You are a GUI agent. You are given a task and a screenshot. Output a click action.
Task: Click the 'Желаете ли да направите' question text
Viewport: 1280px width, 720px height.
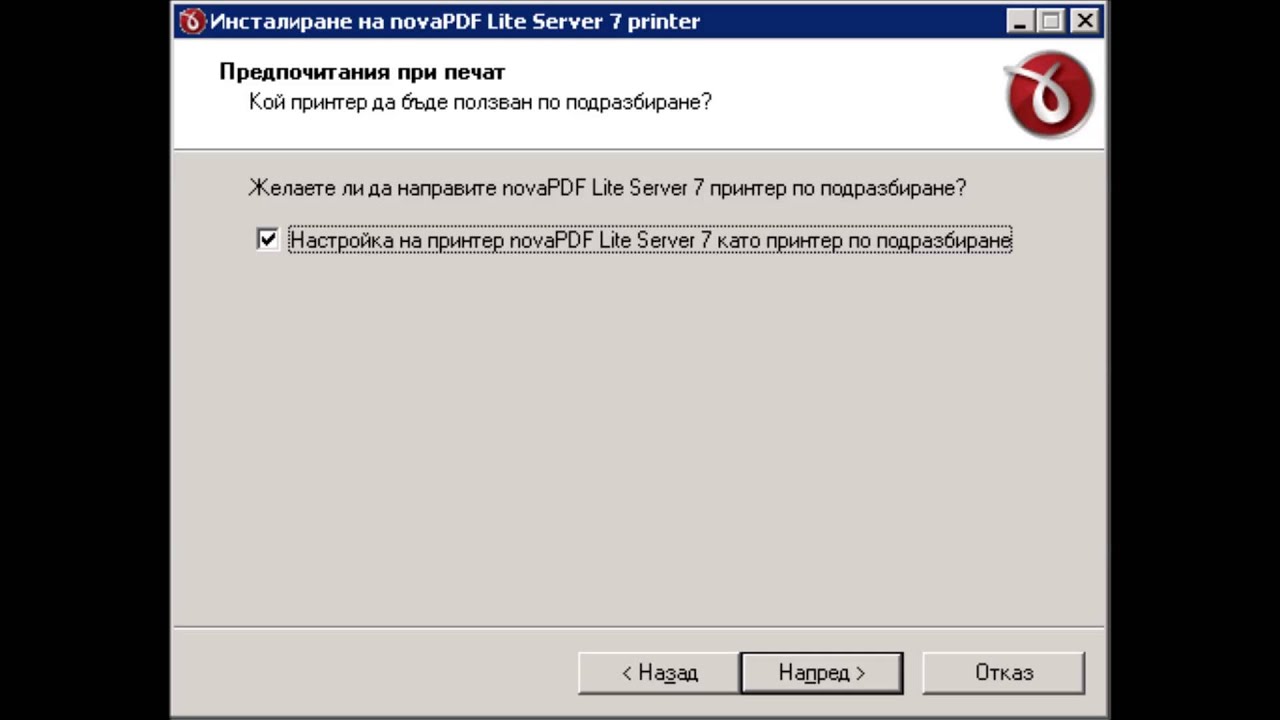click(x=607, y=188)
